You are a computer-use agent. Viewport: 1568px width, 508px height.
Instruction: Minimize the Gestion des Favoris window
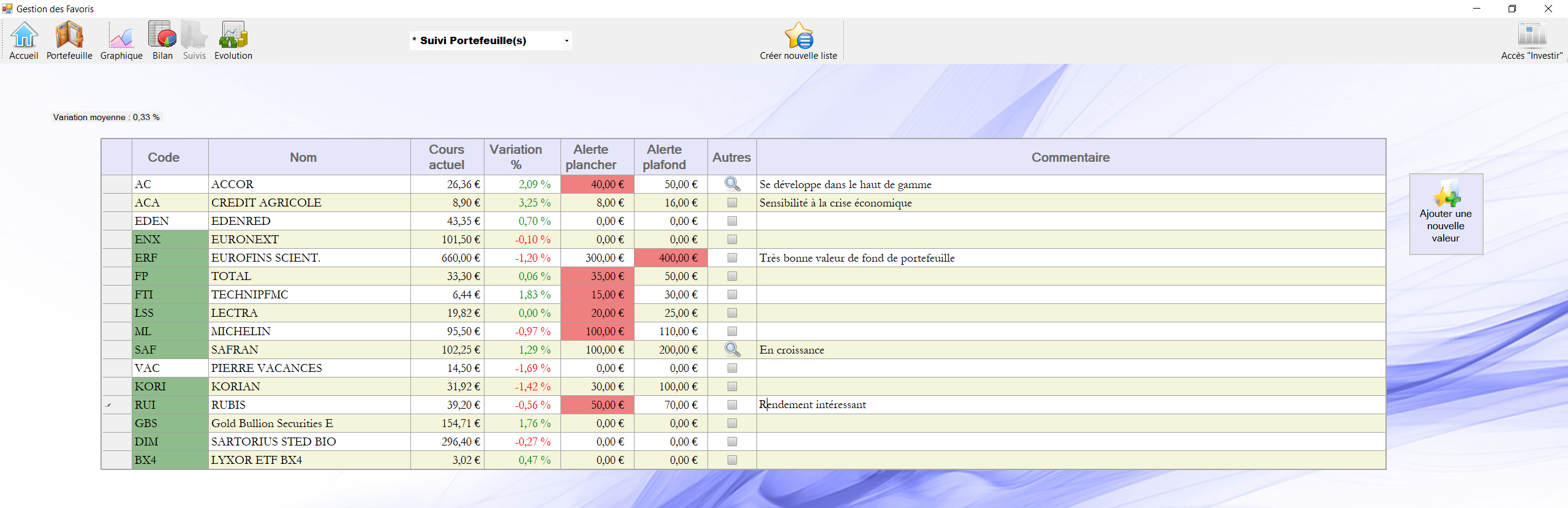pyautogui.click(x=1477, y=9)
